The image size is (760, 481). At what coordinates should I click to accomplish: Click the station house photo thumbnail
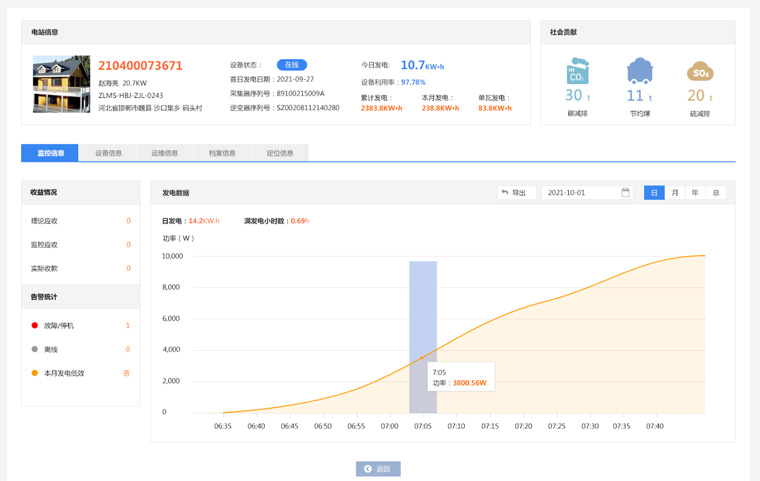click(x=61, y=84)
